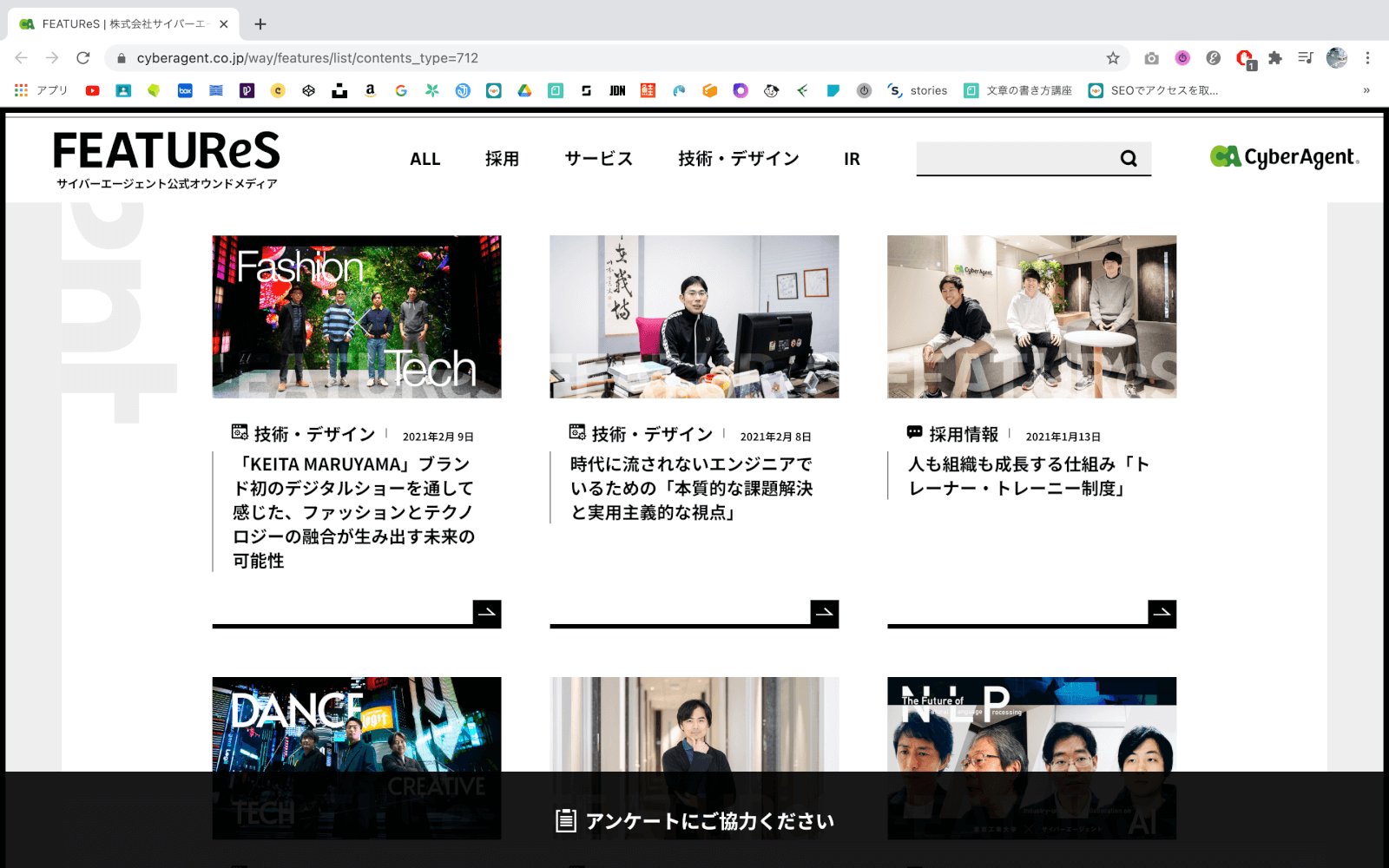Open the トレーナー・トレーニー制度 article title

coord(1030,476)
